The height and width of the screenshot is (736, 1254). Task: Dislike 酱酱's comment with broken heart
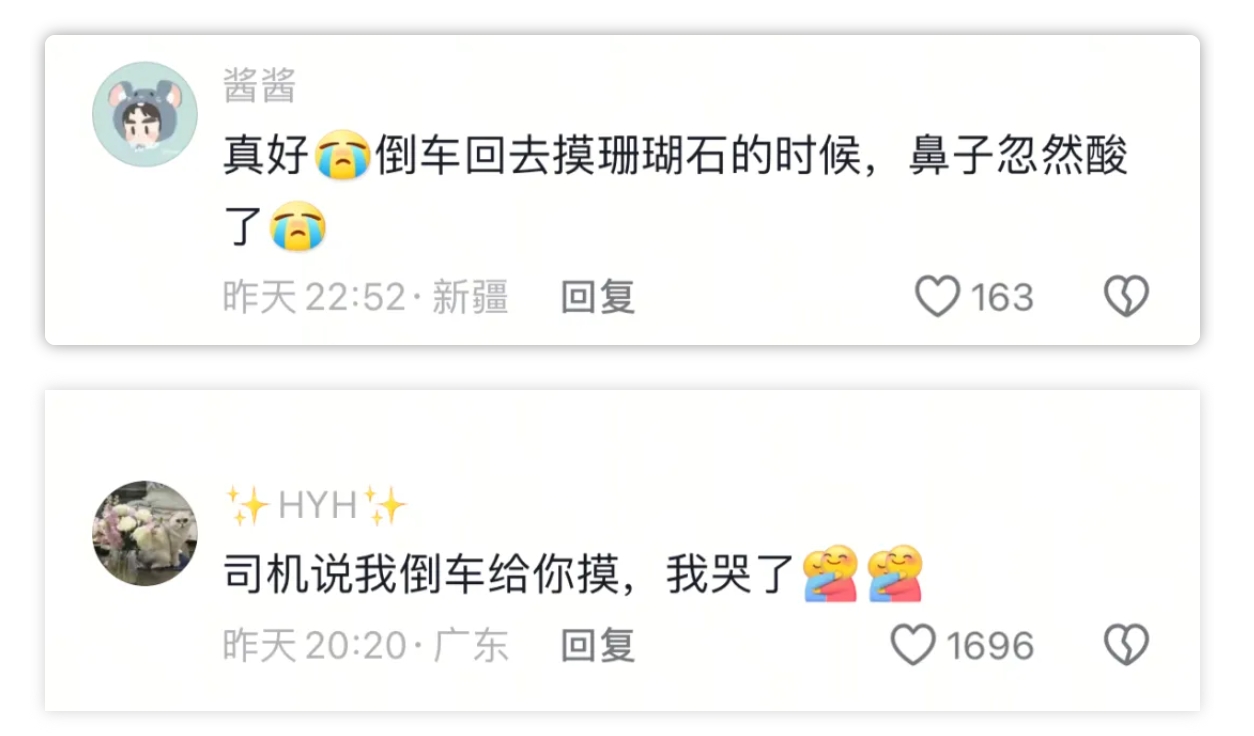(x=1126, y=298)
